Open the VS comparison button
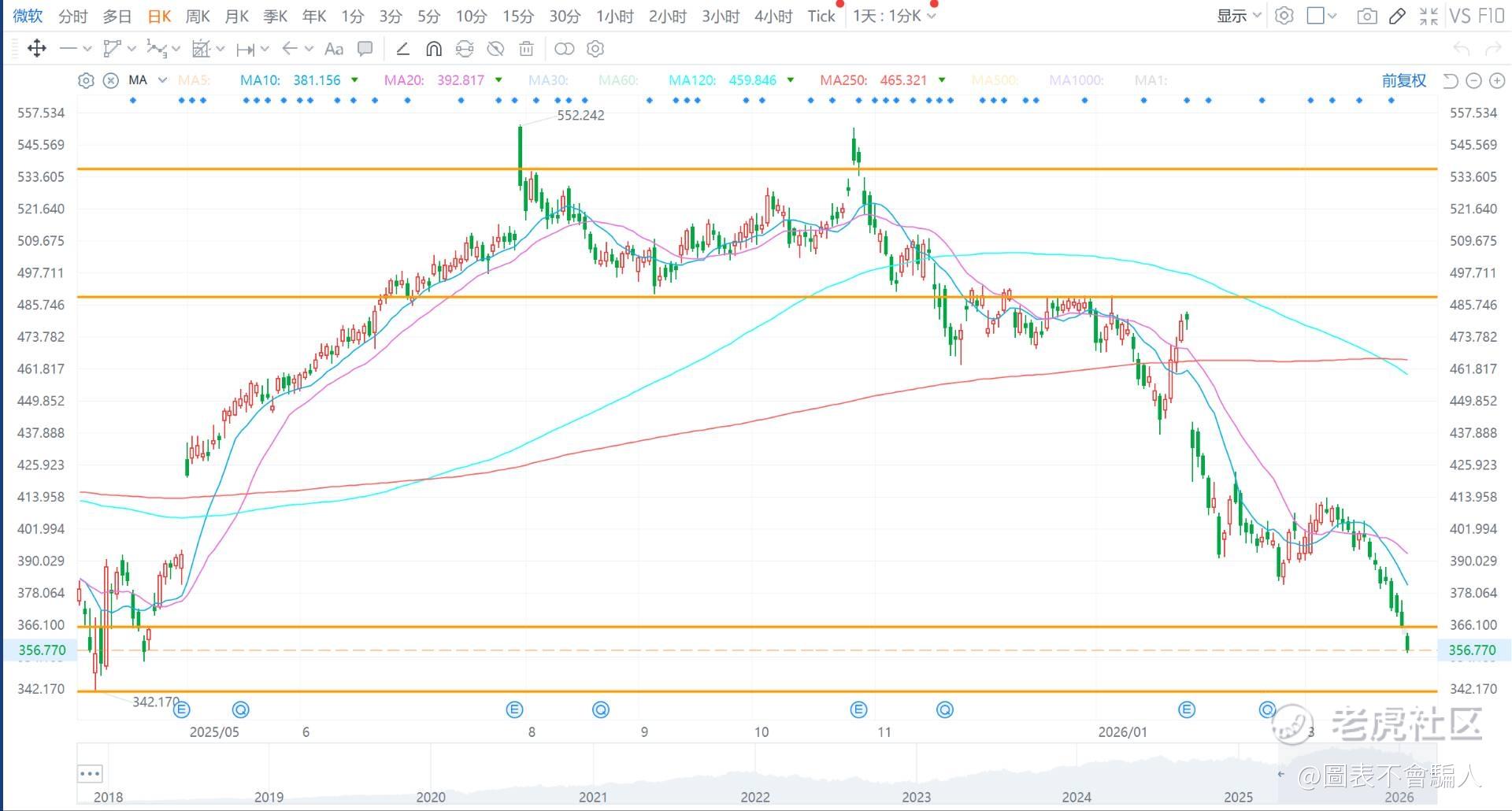The width and height of the screenshot is (1512, 811). (x=1459, y=16)
